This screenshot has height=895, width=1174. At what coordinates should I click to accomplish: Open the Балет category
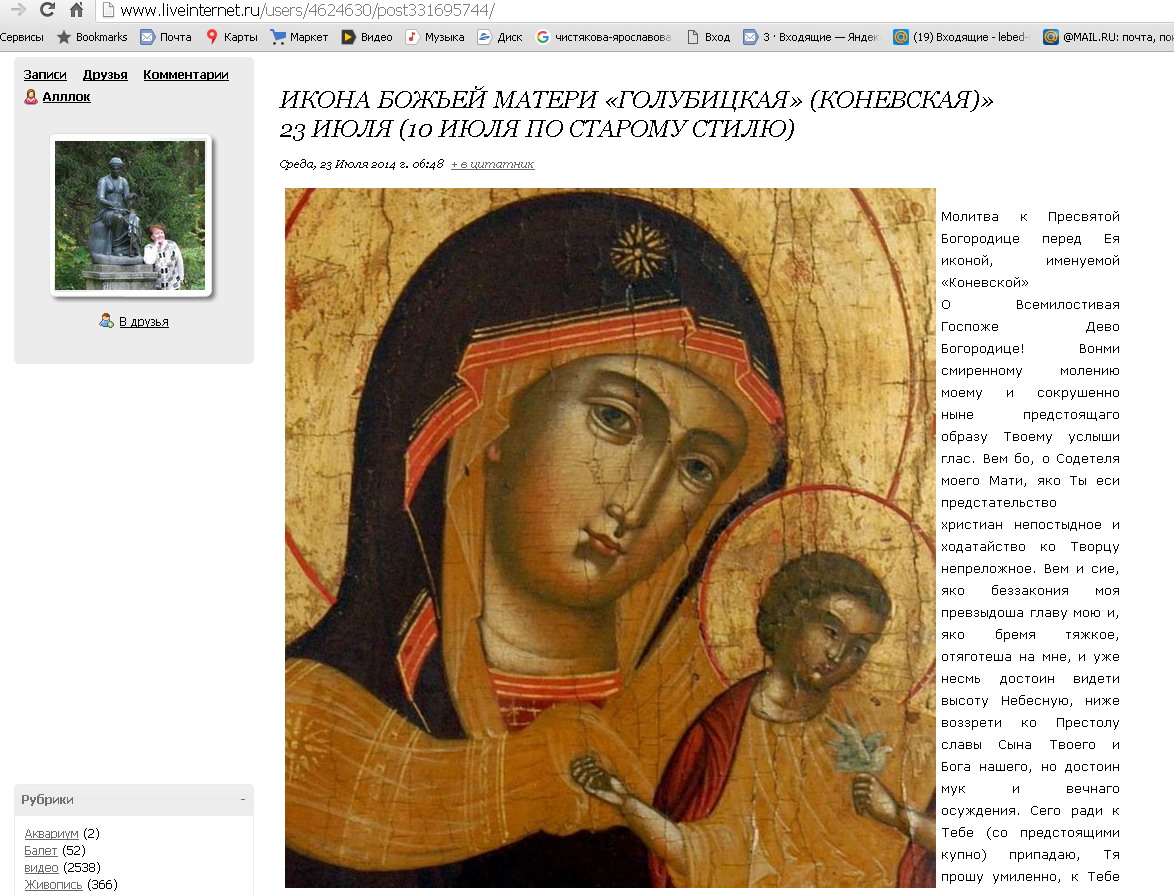tap(40, 851)
